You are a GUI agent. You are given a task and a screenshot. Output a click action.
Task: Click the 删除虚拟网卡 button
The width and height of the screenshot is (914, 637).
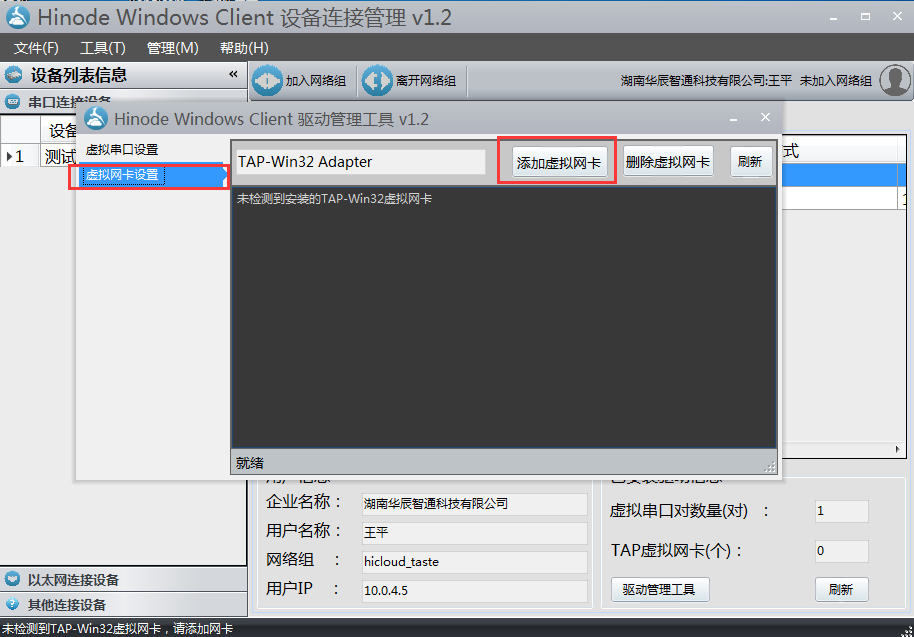click(x=666, y=160)
